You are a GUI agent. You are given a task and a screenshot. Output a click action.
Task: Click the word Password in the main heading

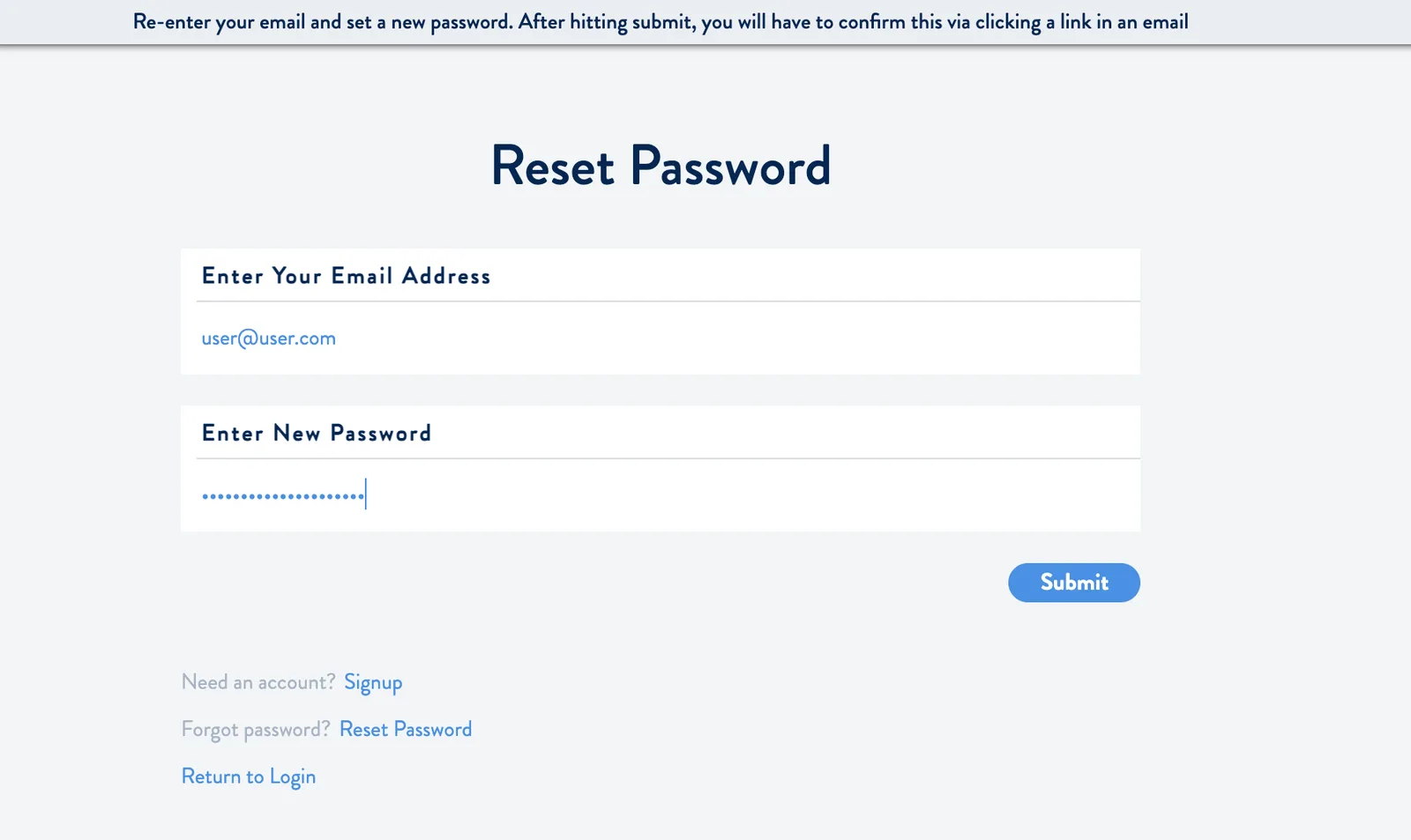coord(730,166)
